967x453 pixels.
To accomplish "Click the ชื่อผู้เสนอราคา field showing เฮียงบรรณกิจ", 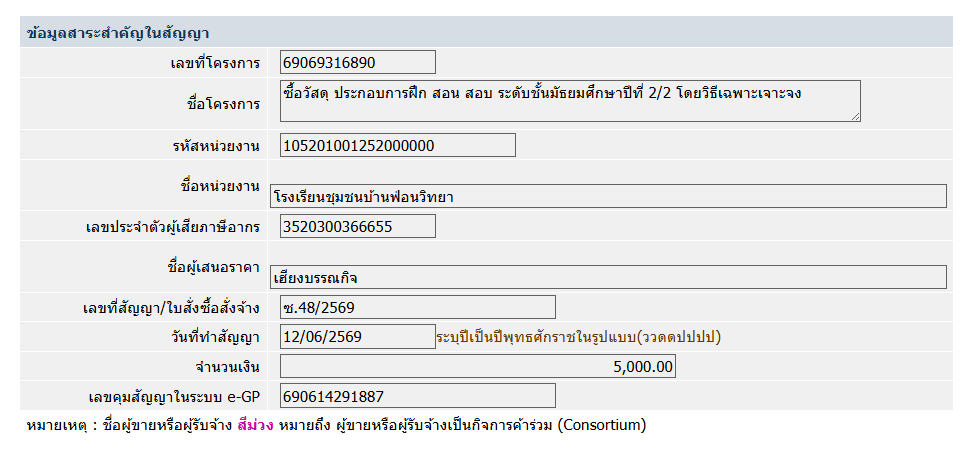I will pyautogui.click(x=607, y=277).
